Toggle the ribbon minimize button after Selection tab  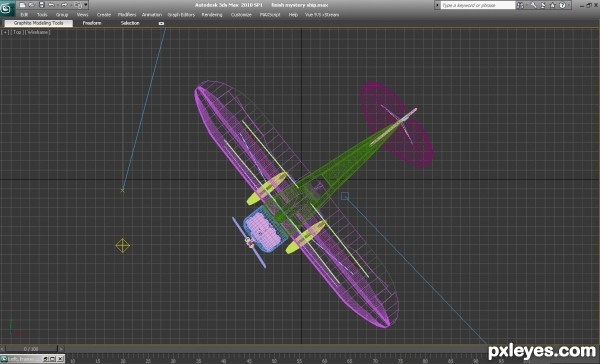(x=161, y=23)
